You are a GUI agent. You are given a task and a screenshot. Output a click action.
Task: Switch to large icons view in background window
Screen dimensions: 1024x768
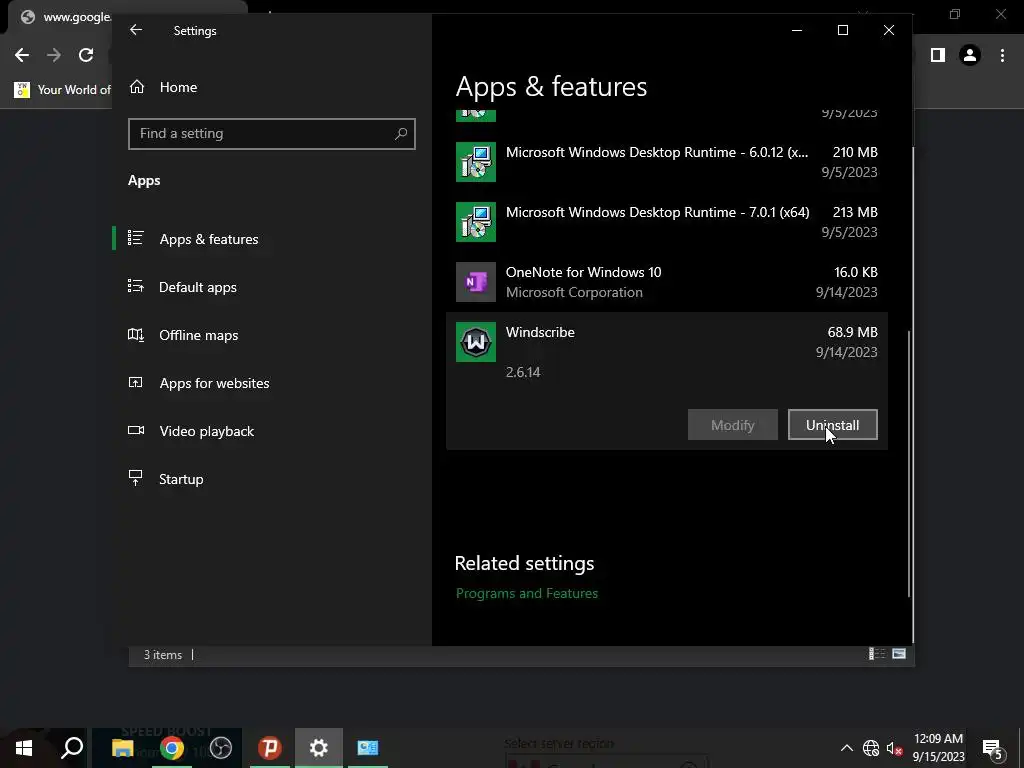[899, 654]
